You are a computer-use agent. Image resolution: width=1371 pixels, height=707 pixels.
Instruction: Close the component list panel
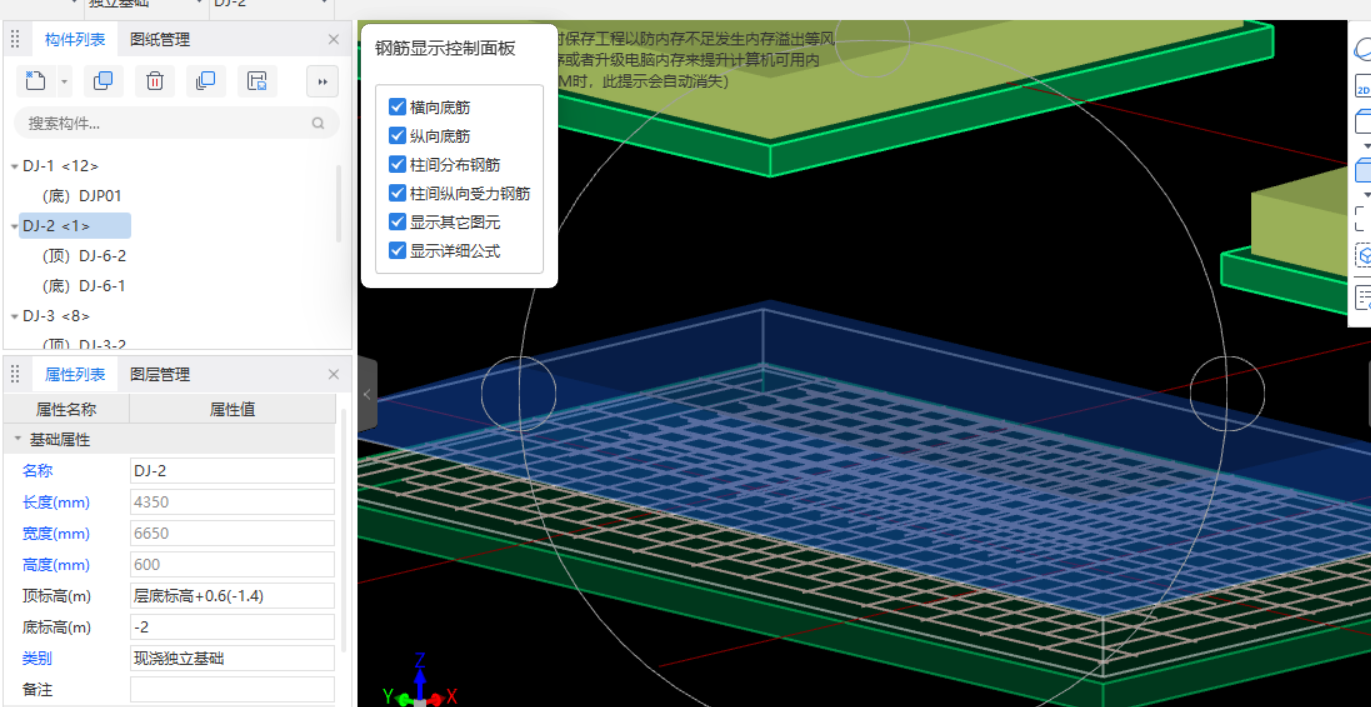(x=334, y=40)
